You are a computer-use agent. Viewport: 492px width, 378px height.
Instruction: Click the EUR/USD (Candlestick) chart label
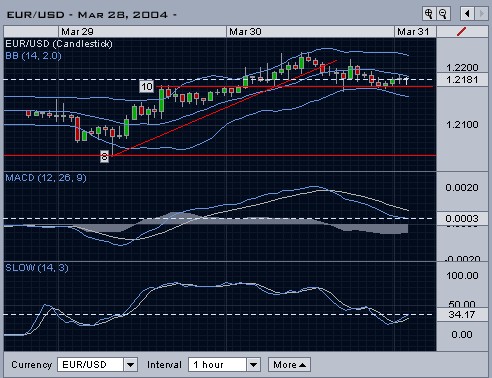(x=59, y=44)
